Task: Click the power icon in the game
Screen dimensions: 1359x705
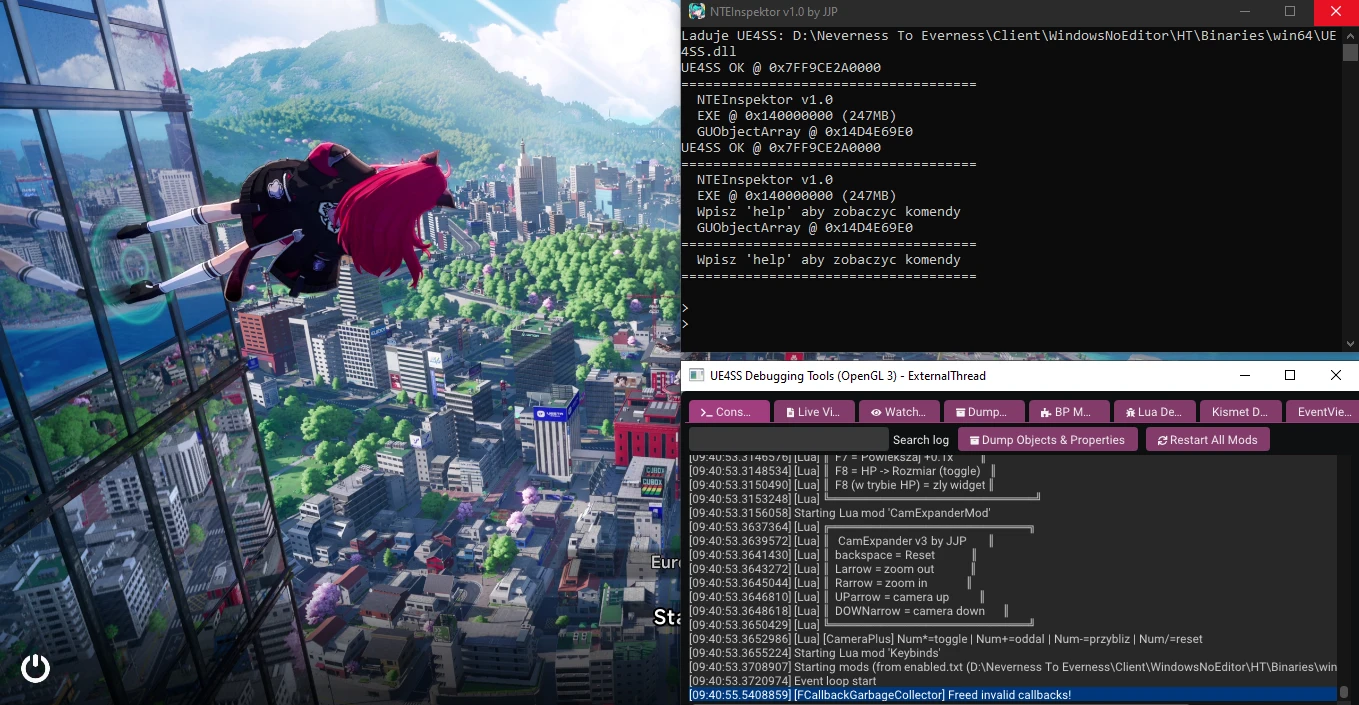Action: (x=35, y=668)
